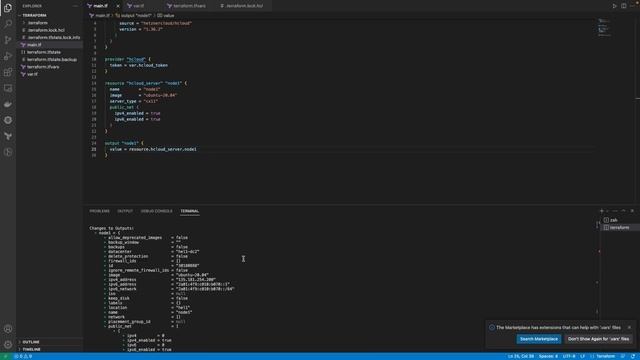Open the Output panel tab
The width and height of the screenshot is (640, 360).
[125, 211]
